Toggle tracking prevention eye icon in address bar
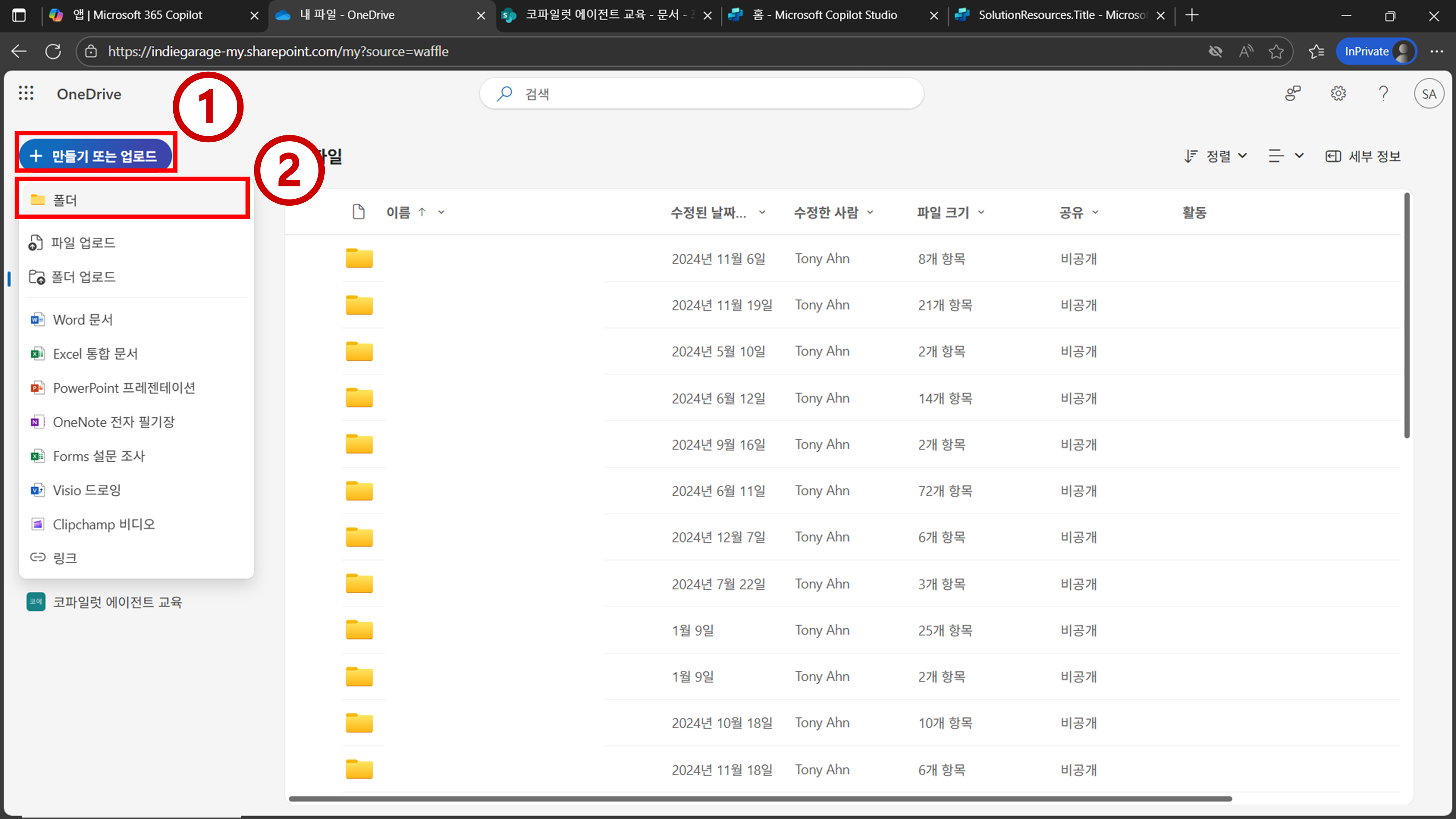1456x819 pixels. click(1215, 51)
